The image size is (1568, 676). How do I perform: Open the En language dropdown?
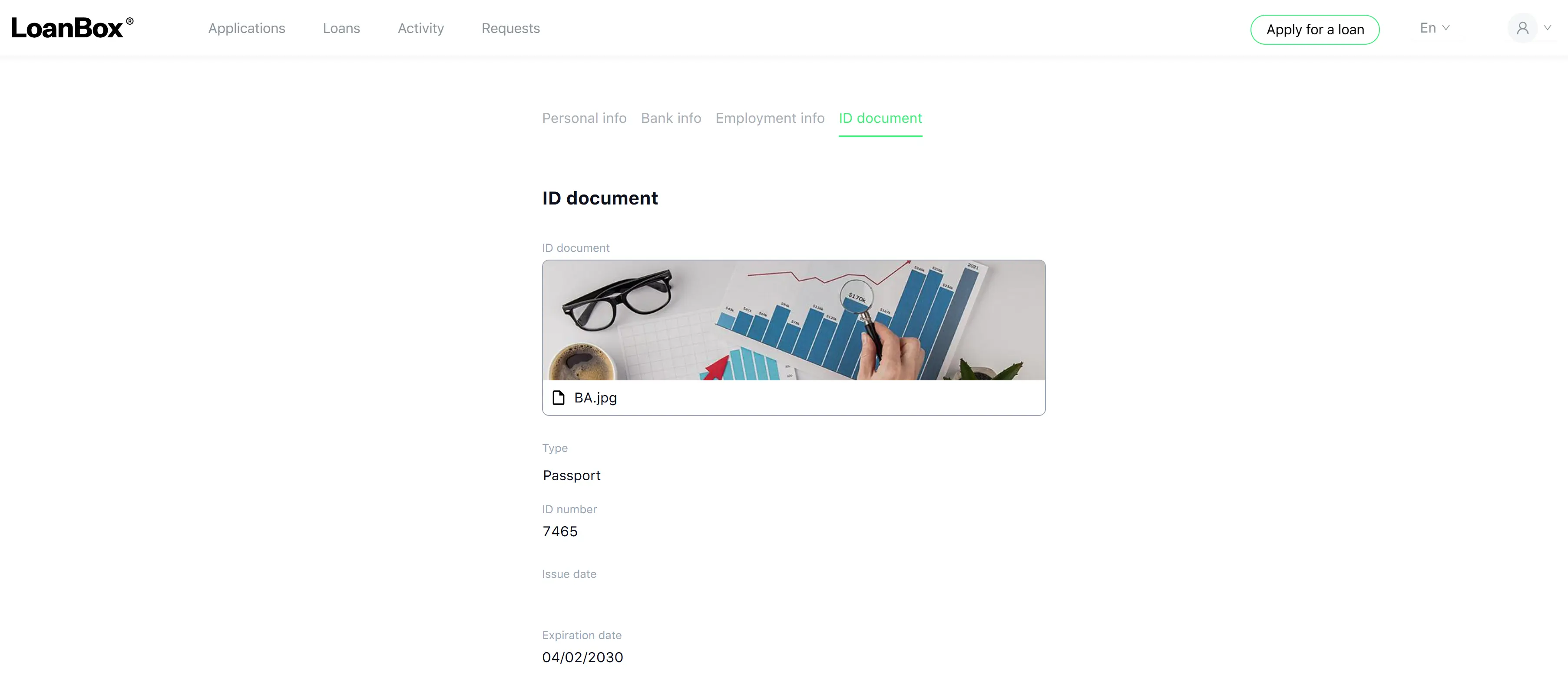[1434, 28]
